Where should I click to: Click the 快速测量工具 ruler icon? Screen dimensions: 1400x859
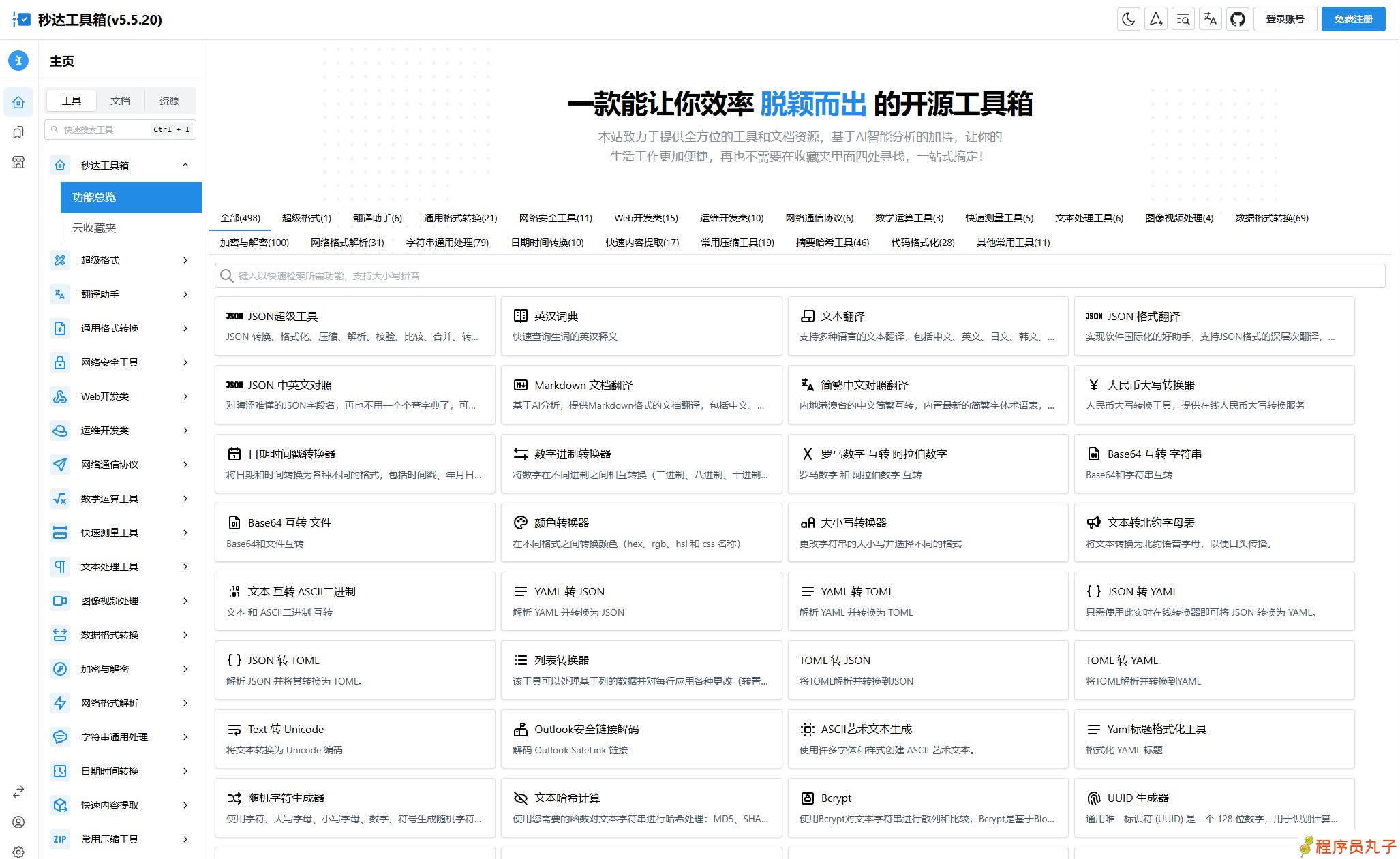(60, 533)
